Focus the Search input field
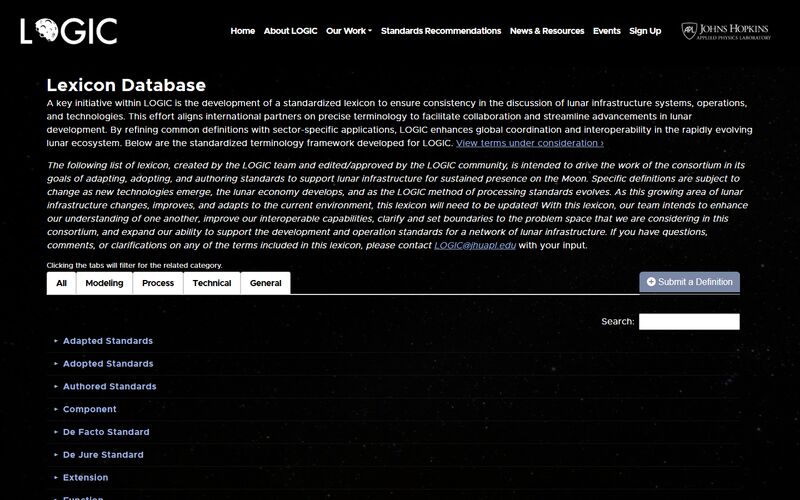 pyautogui.click(x=689, y=321)
